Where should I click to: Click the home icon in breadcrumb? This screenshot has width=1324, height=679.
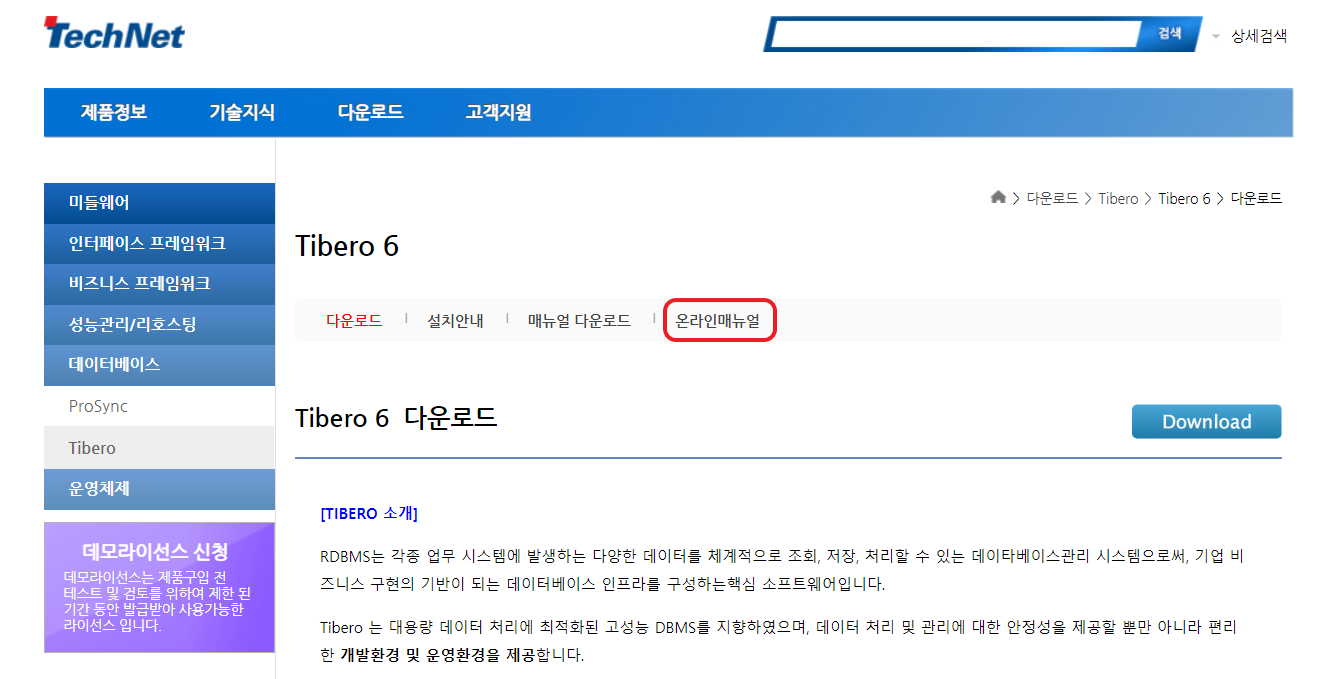998,198
